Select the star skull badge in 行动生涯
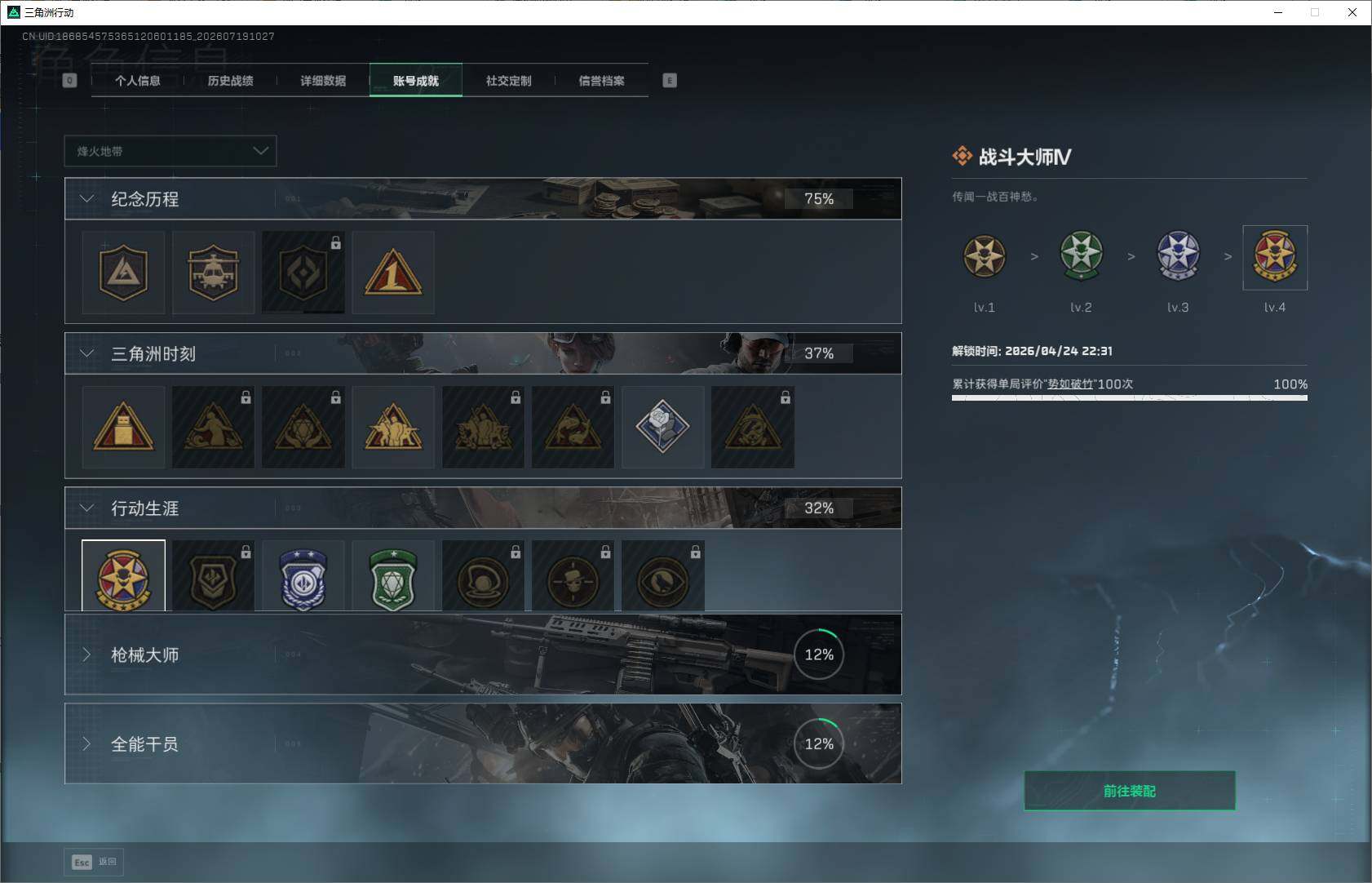 coord(123,576)
